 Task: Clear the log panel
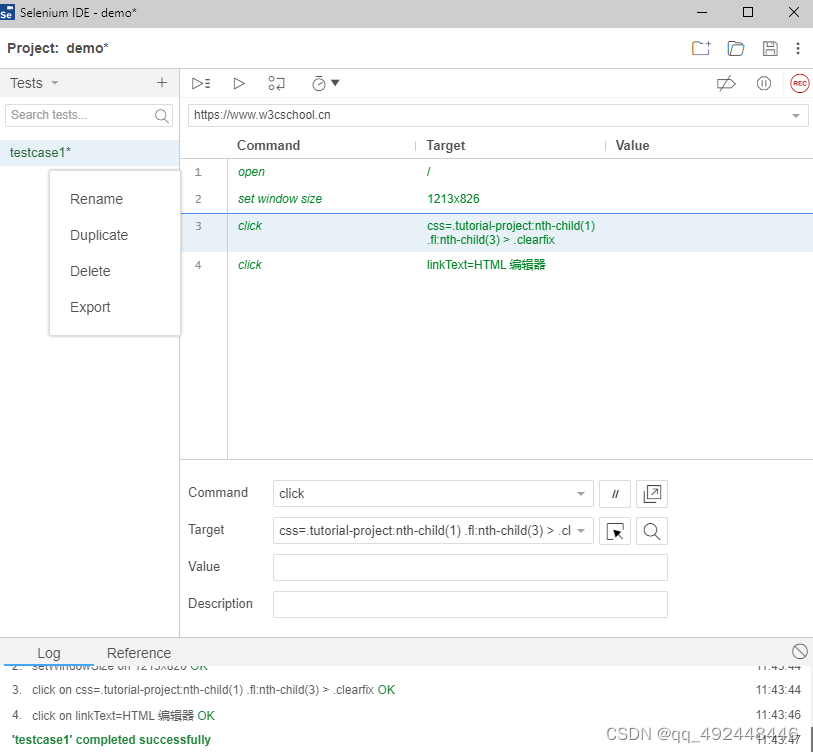pyautogui.click(x=799, y=652)
